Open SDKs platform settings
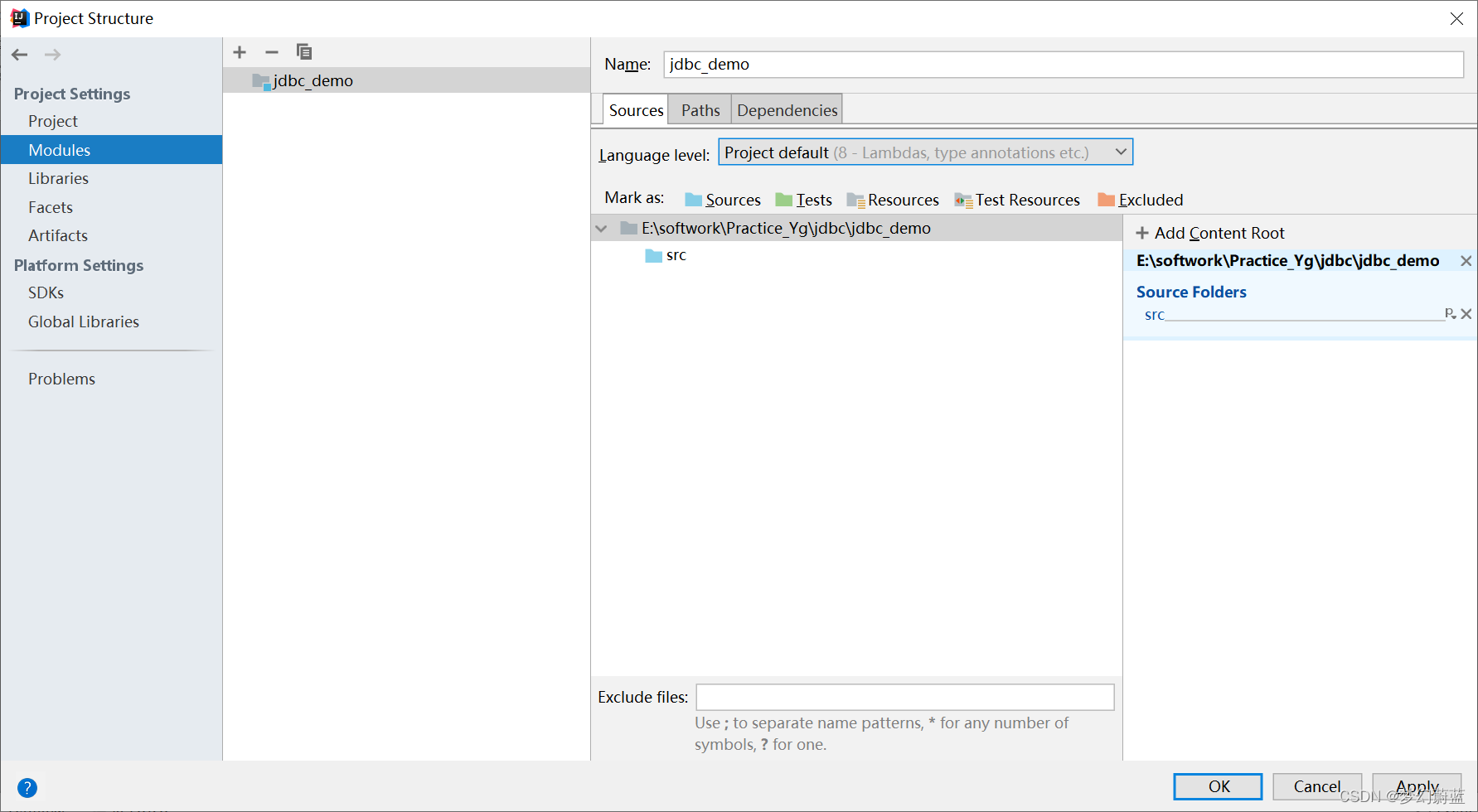The image size is (1478, 812). 46,292
